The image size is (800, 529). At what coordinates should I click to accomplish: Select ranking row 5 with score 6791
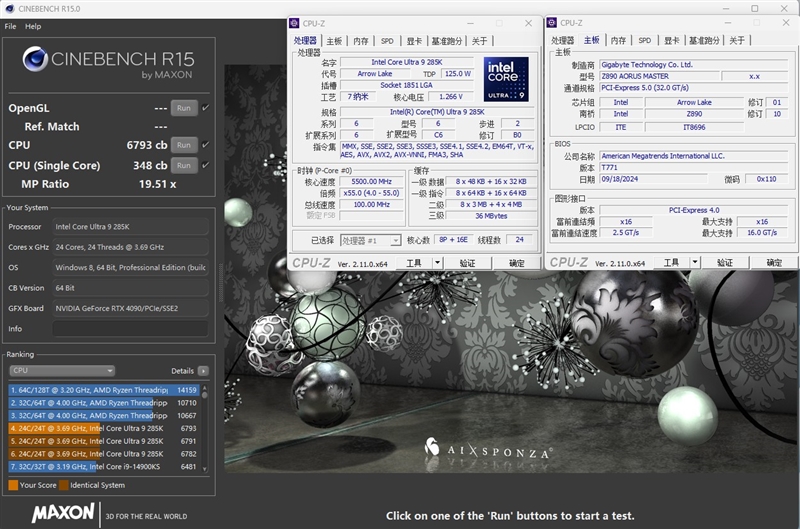[x=104, y=441]
